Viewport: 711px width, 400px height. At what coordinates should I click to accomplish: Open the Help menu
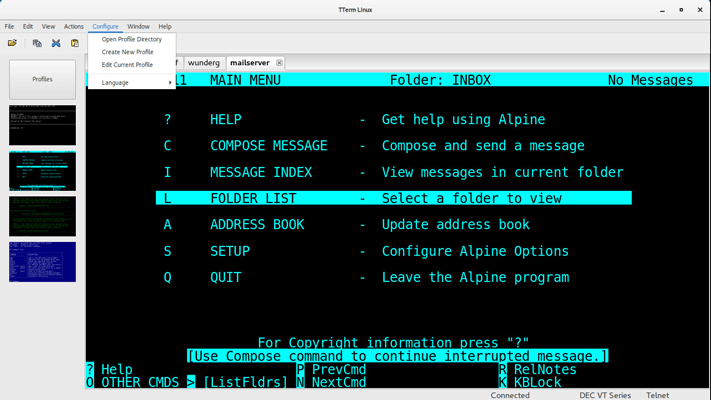(165, 26)
